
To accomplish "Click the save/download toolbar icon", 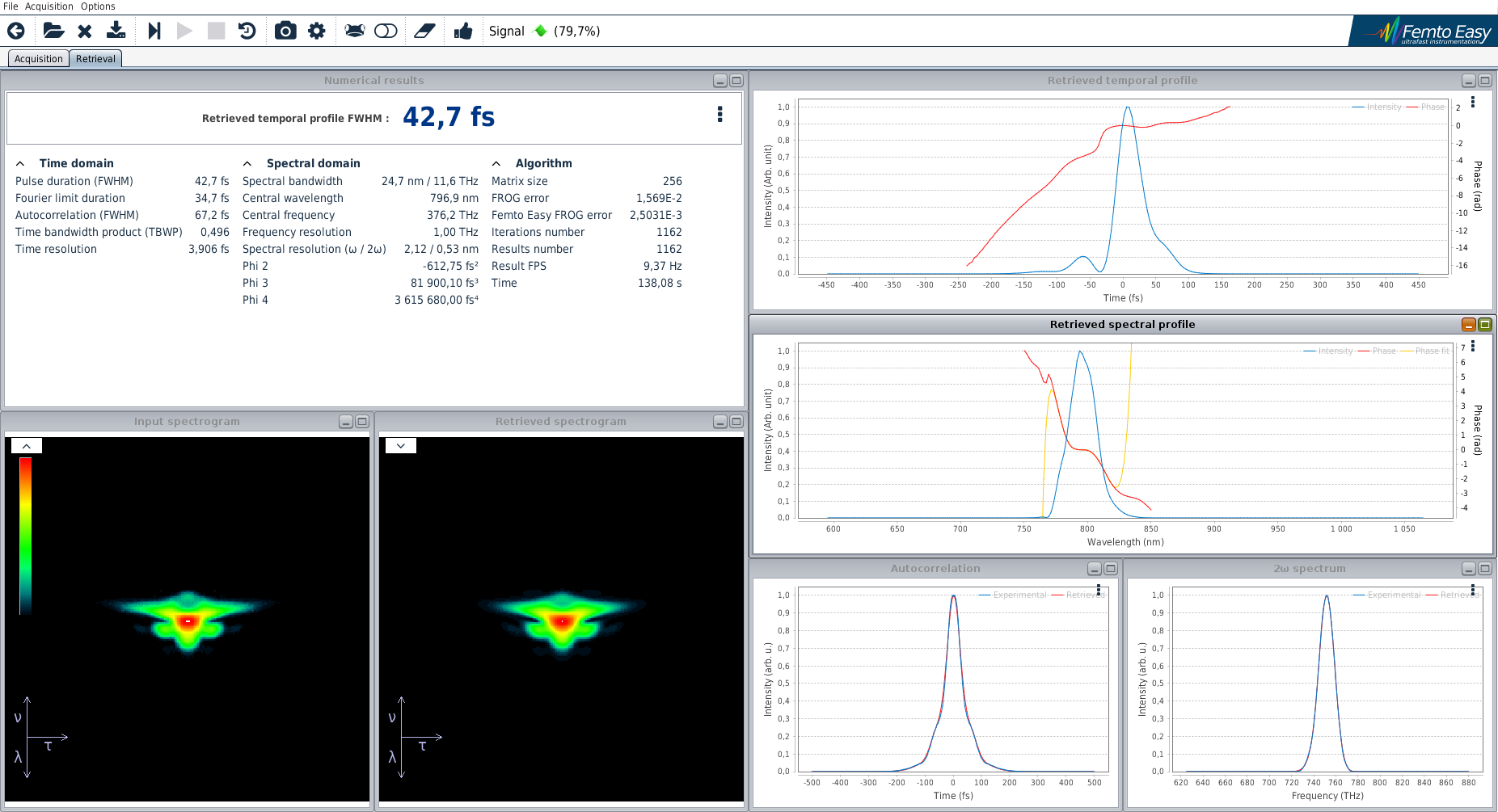I will (x=116, y=31).
